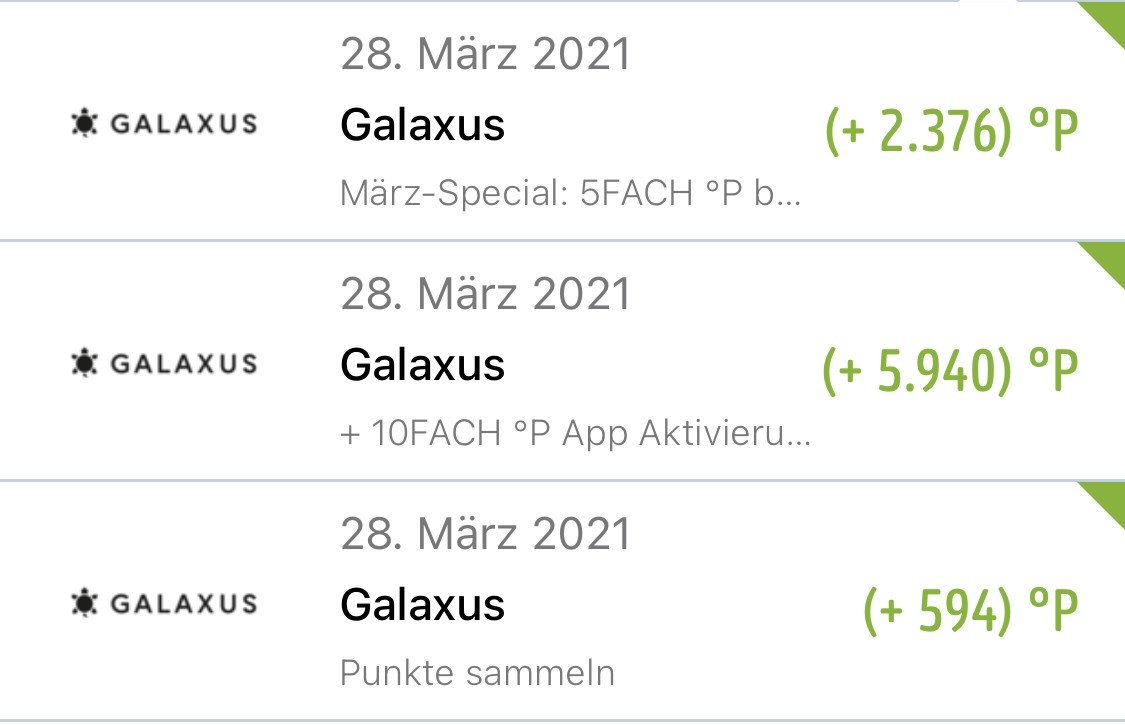
Task: Open date 28. März 2021 of 10FACH entry
Action: [x=486, y=294]
